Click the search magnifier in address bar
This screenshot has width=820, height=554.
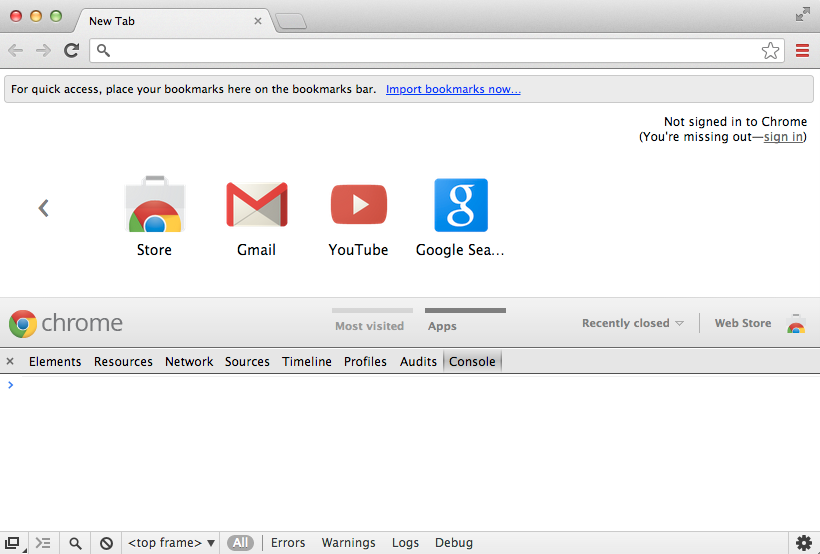(x=104, y=50)
